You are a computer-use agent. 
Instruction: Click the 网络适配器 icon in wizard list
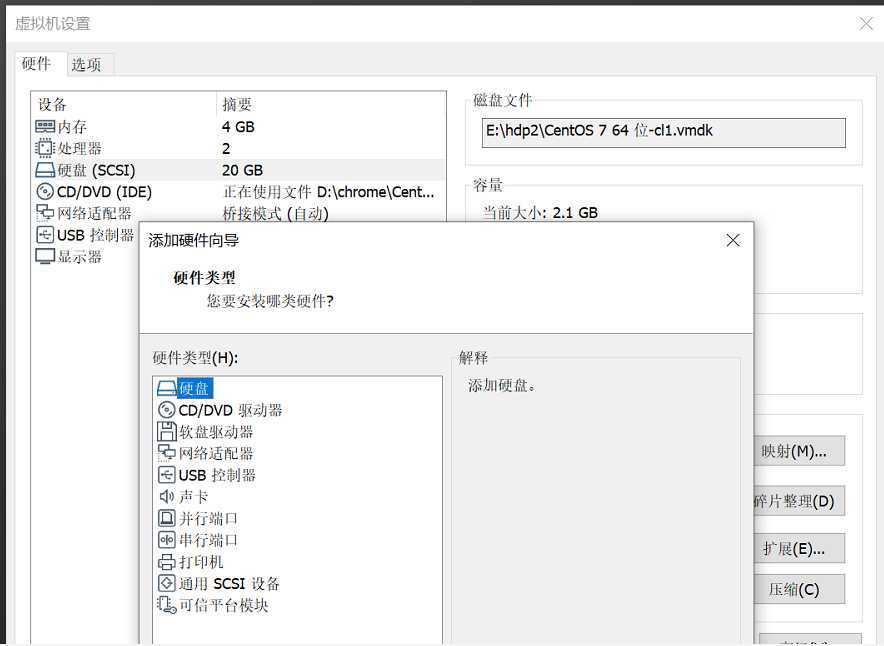[x=167, y=452]
